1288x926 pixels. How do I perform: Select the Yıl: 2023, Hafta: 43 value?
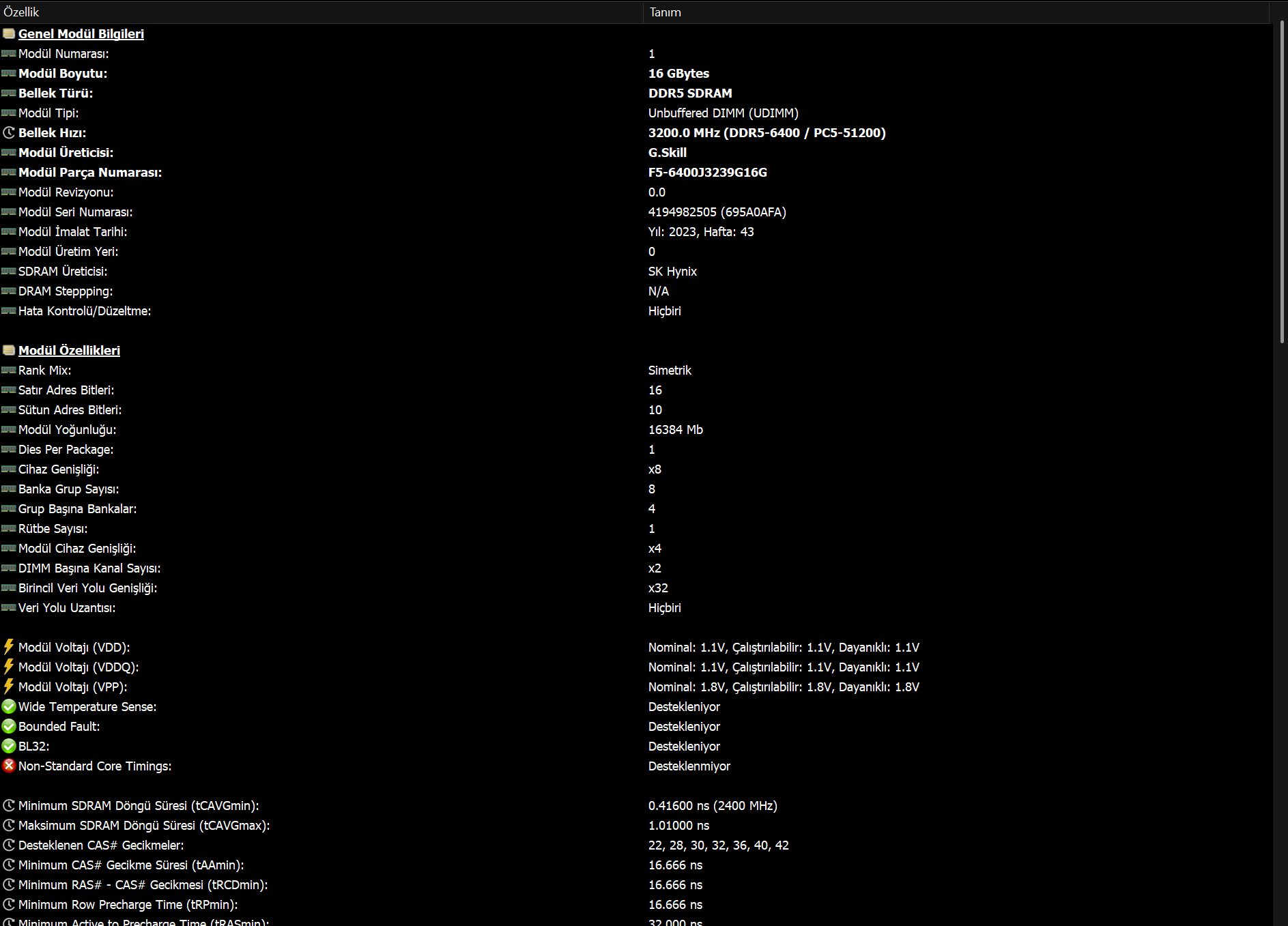701,231
